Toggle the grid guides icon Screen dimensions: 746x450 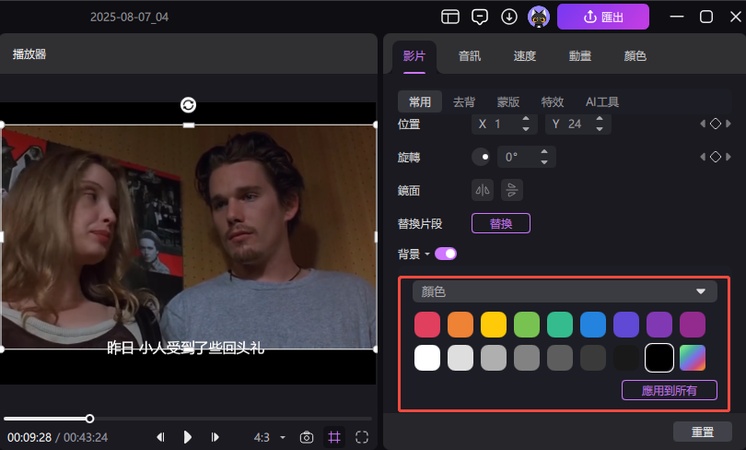334,437
